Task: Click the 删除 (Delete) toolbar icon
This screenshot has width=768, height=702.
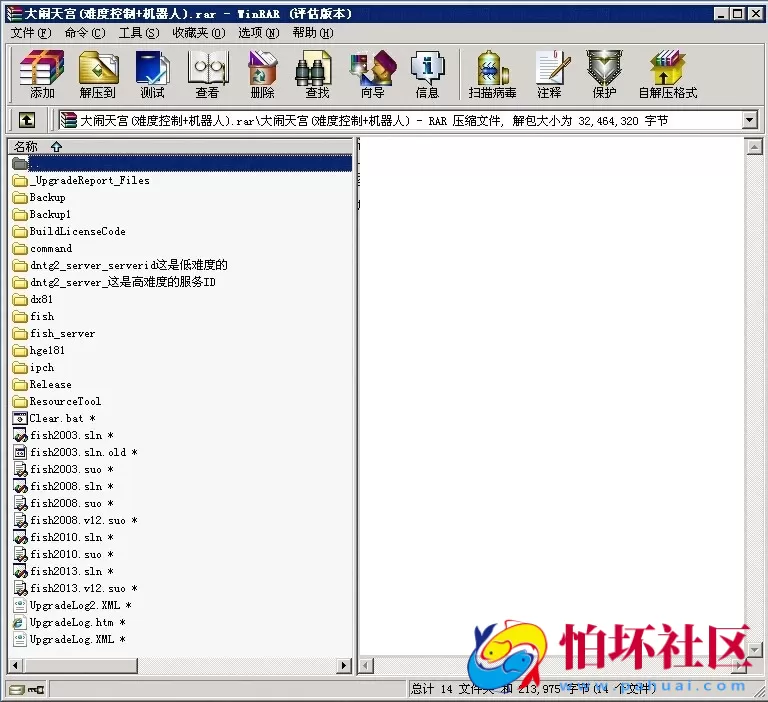Action: point(262,73)
